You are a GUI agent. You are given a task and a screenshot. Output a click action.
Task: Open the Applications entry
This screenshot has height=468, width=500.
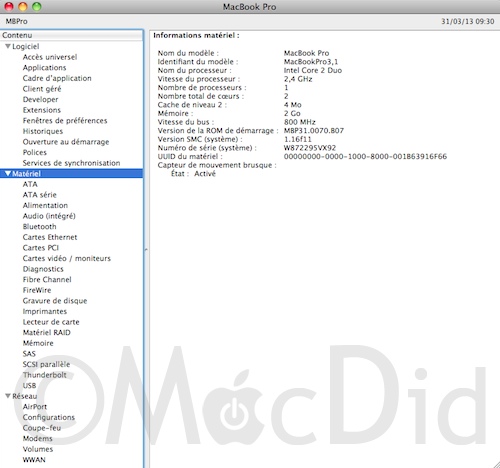(44, 68)
